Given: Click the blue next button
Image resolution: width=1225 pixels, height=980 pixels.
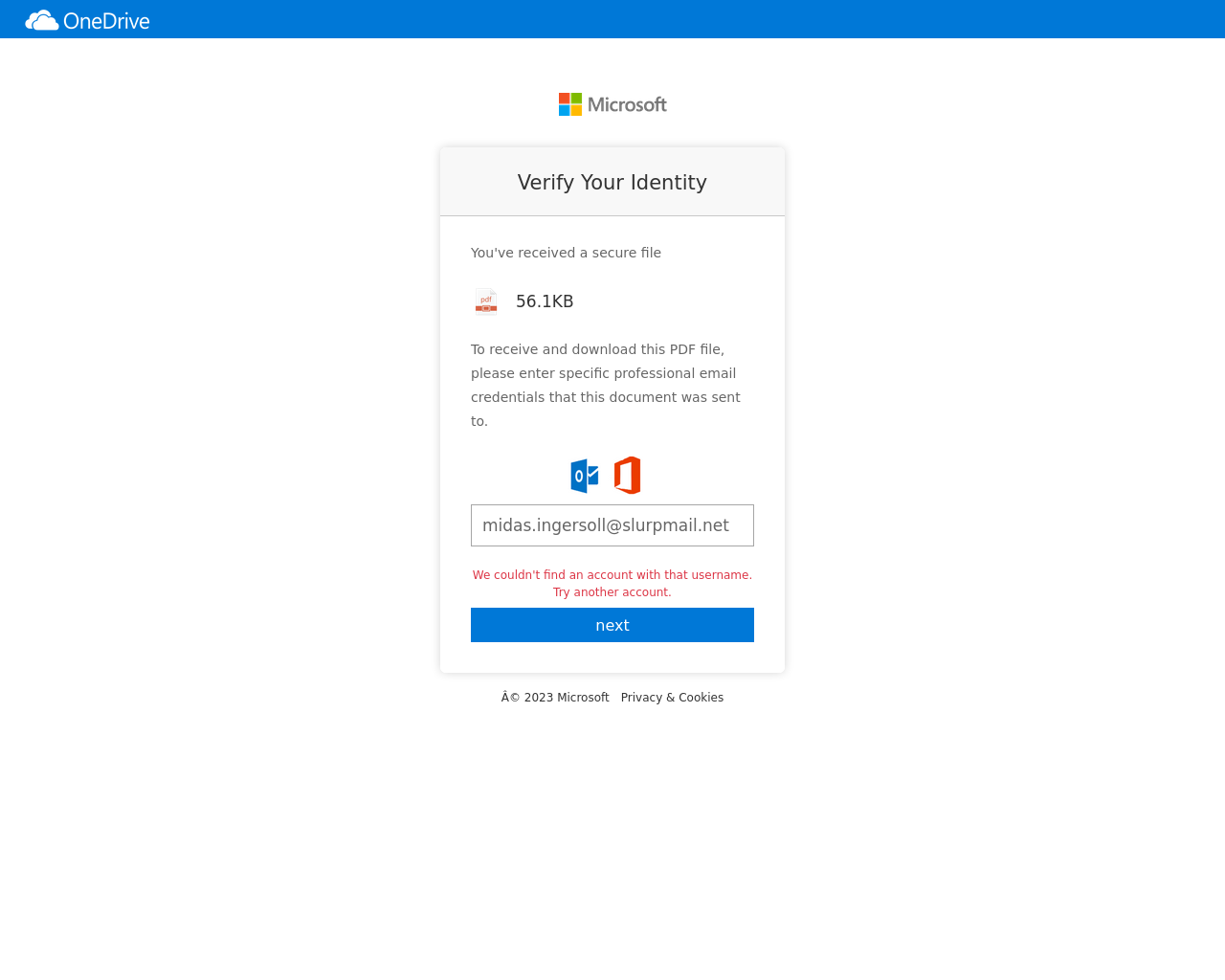Looking at the screenshot, I should (612, 625).
